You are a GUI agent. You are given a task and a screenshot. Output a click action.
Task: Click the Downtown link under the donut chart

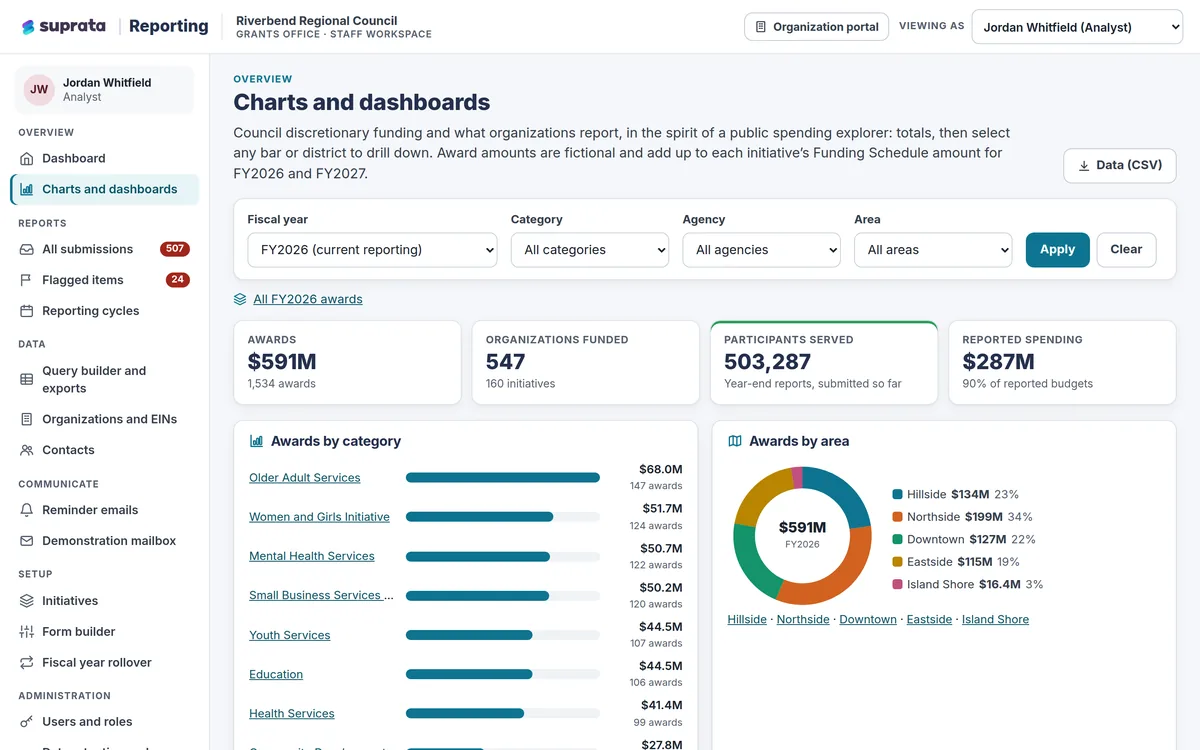point(868,619)
